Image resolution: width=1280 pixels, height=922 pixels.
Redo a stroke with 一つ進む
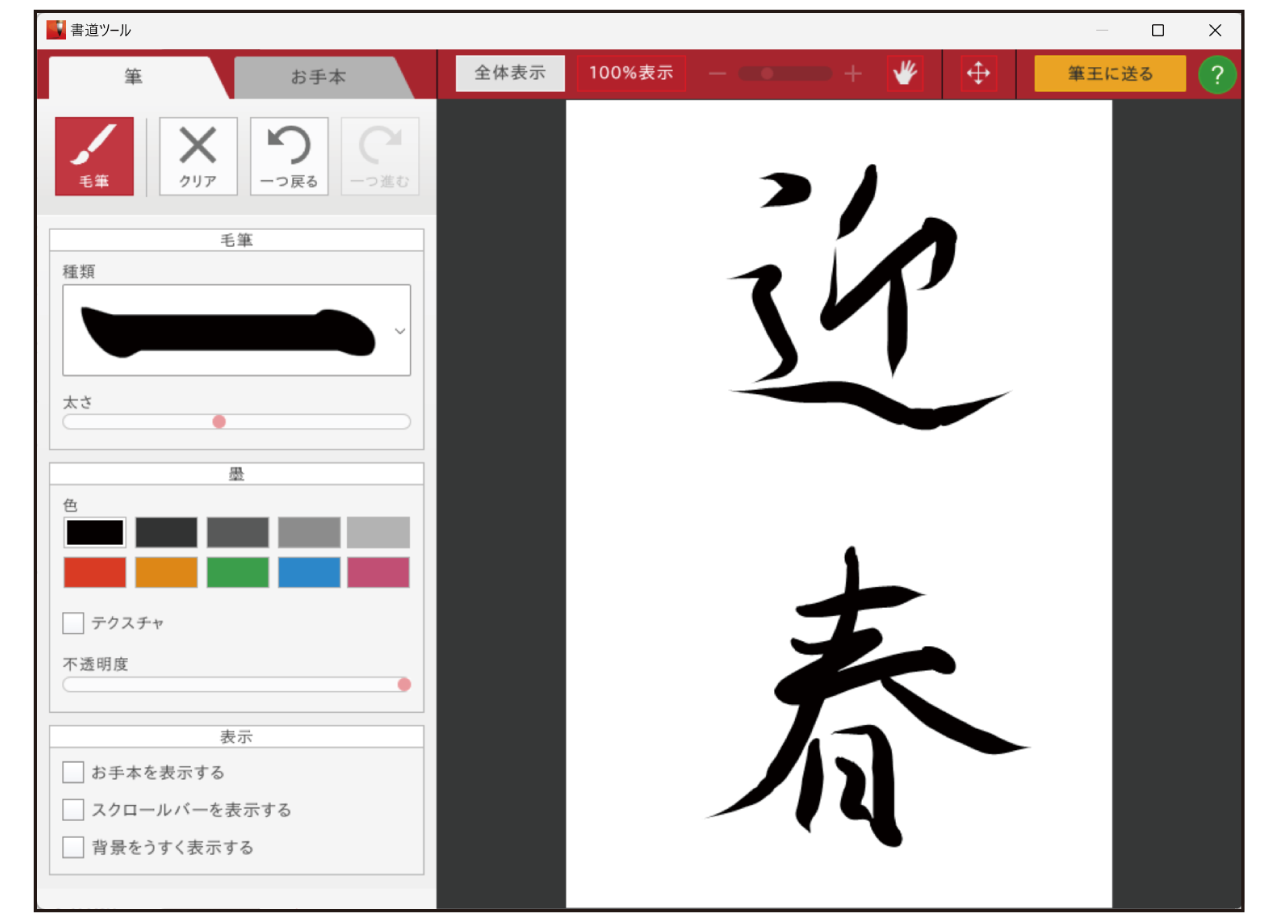click(x=380, y=156)
